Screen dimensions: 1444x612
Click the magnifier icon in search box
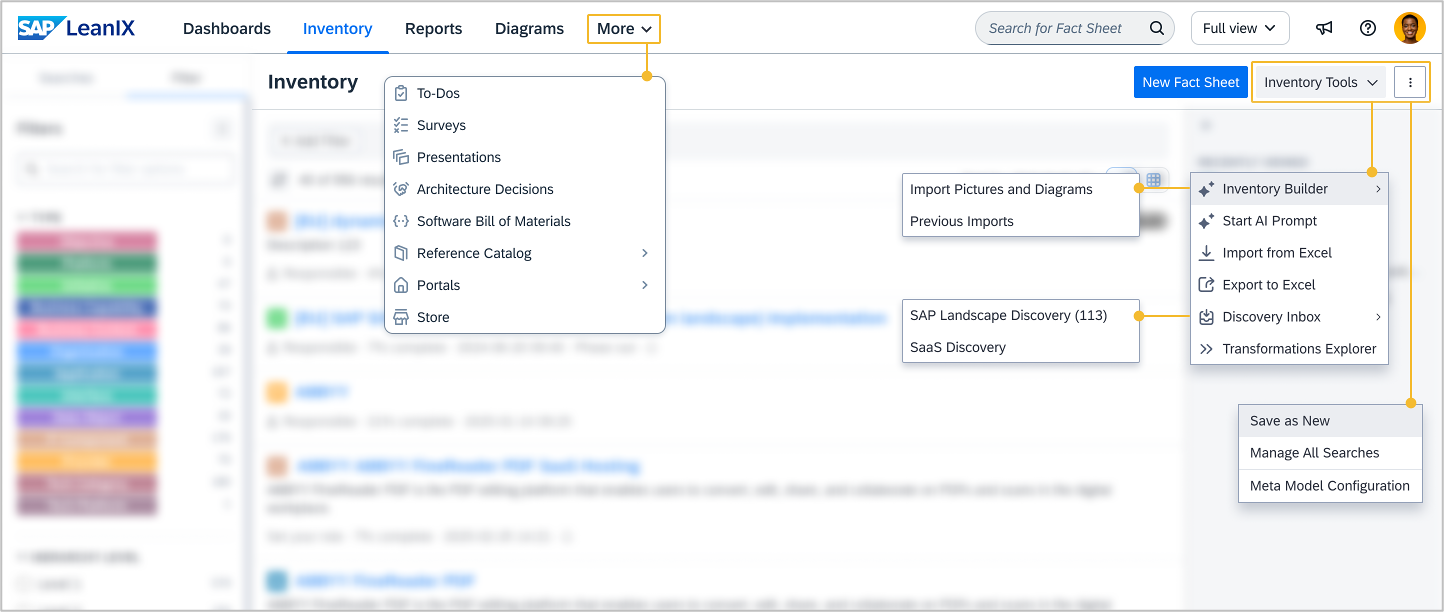[x=1157, y=28]
